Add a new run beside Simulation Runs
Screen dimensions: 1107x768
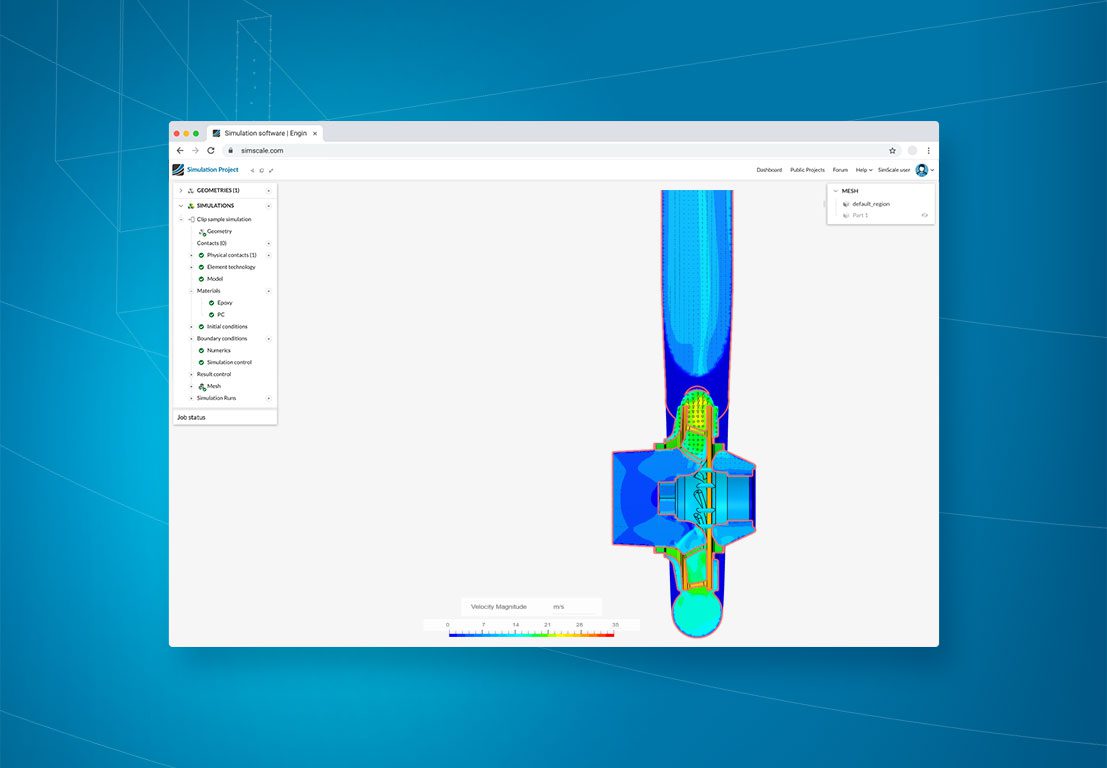[268, 398]
